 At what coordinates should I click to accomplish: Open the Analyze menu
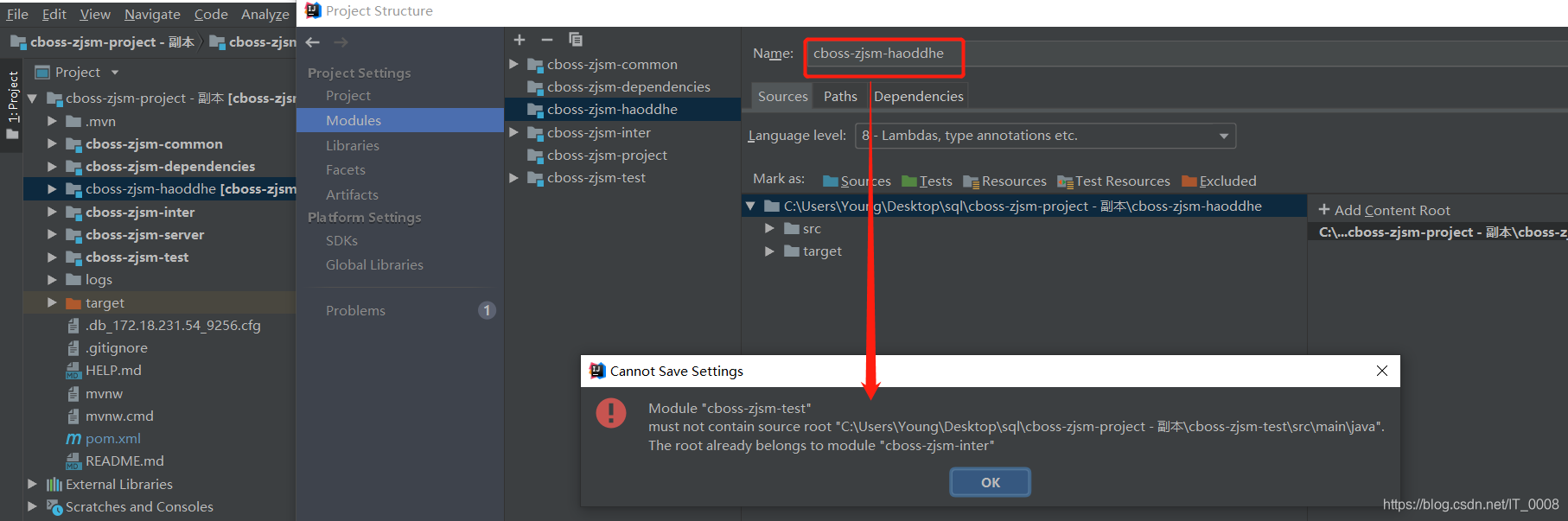pyautogui.click(x=265, y=14)
